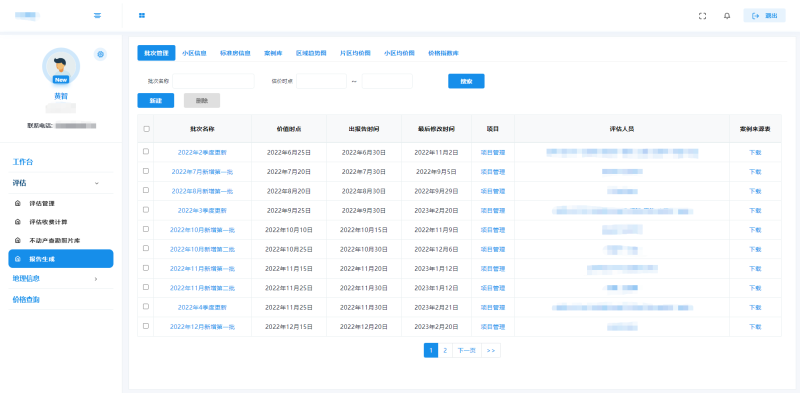Check the 2022年3季度重新 row checkbox
The height and width of the screenshot is (393, 800).
146,210
